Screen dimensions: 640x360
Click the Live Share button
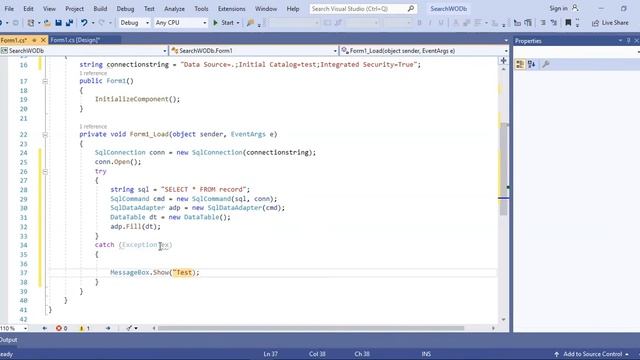pyautogui.click(x=610, y=23)
